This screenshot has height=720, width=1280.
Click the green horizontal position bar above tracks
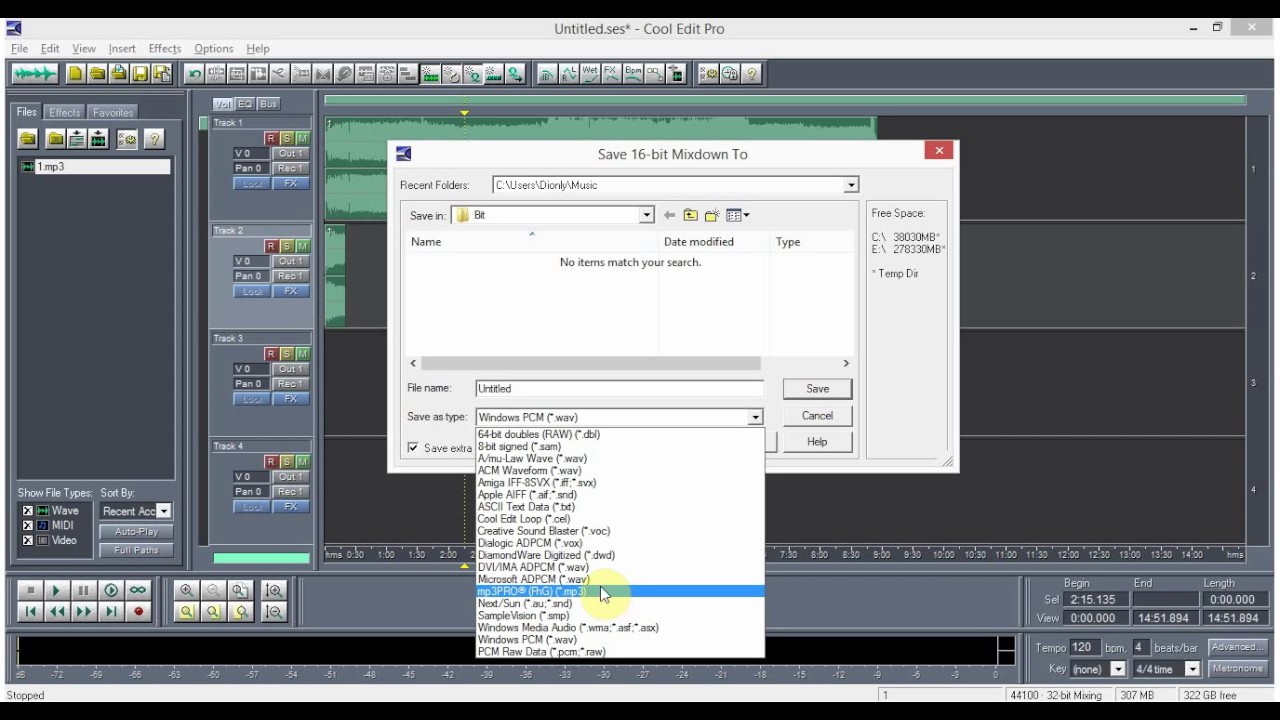[x=785, y=99]
